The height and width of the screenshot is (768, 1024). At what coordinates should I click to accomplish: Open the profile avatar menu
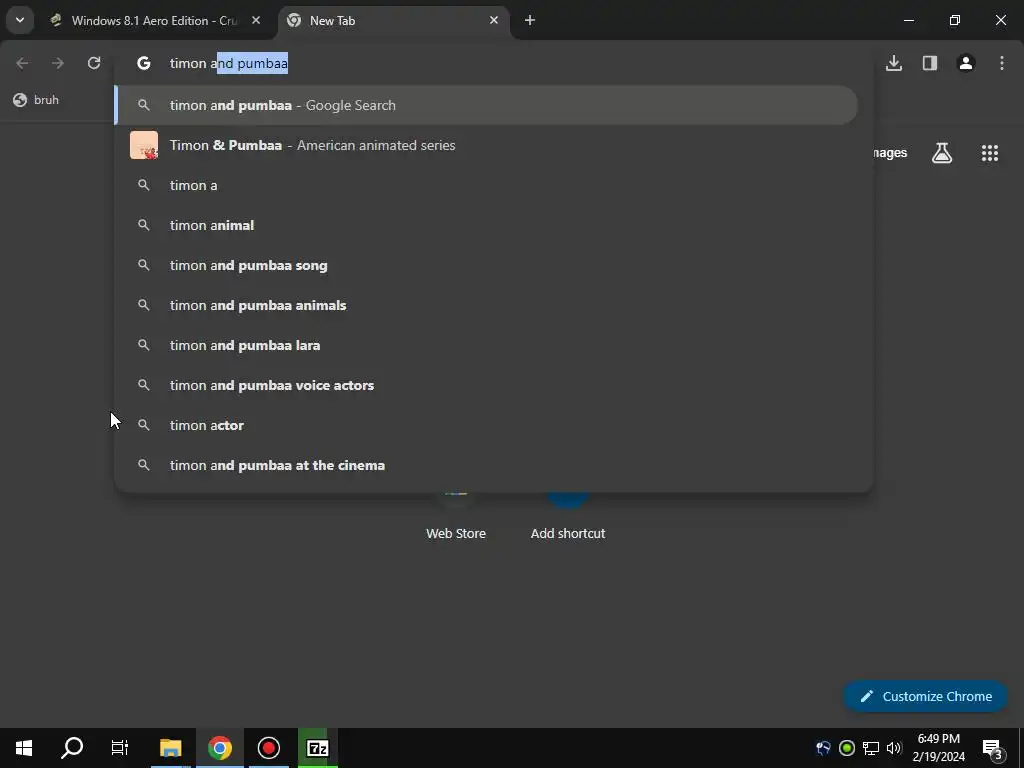click(x=966, y=63)
